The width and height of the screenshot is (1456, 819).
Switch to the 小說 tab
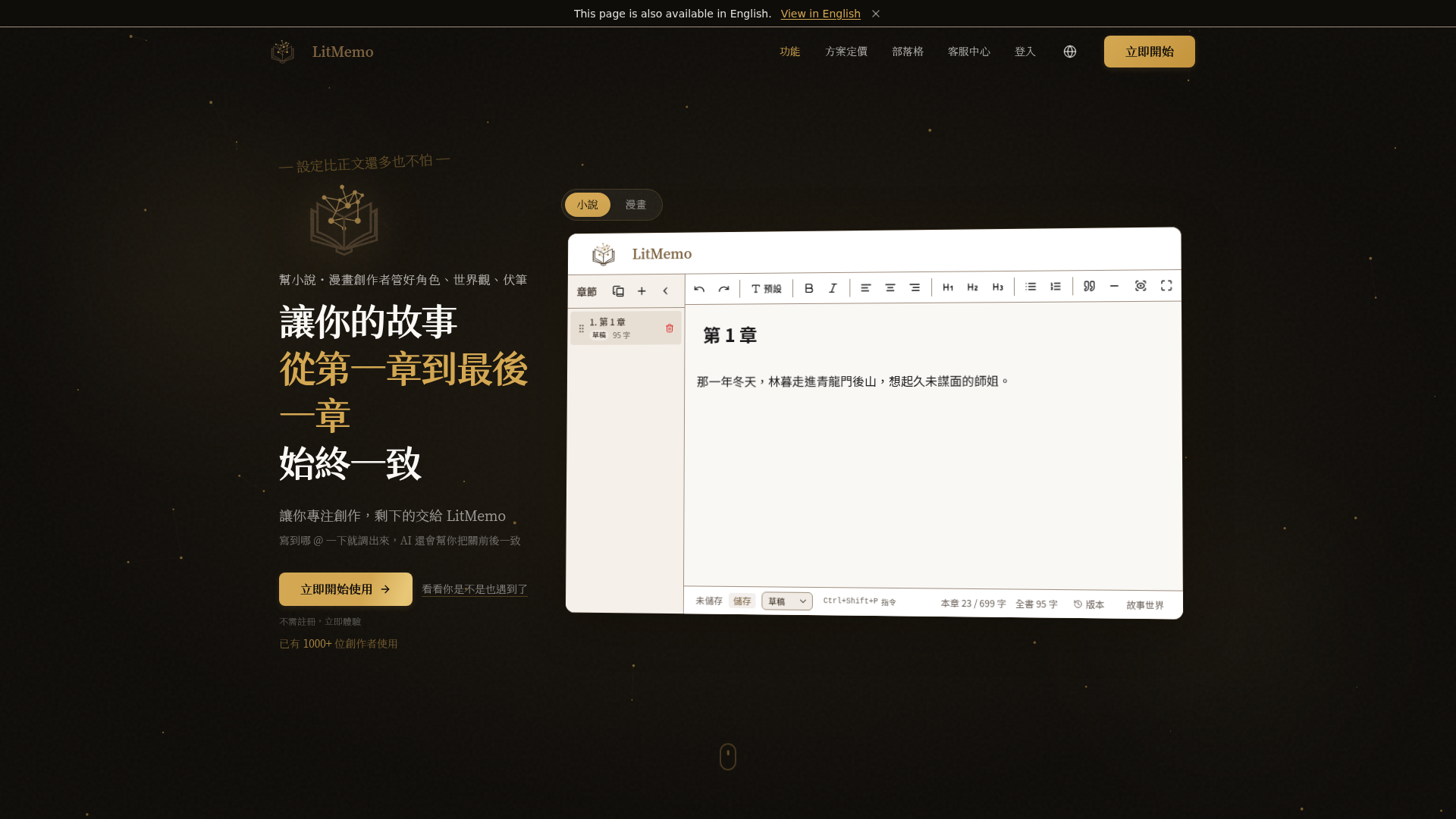(x=588, y=205)
